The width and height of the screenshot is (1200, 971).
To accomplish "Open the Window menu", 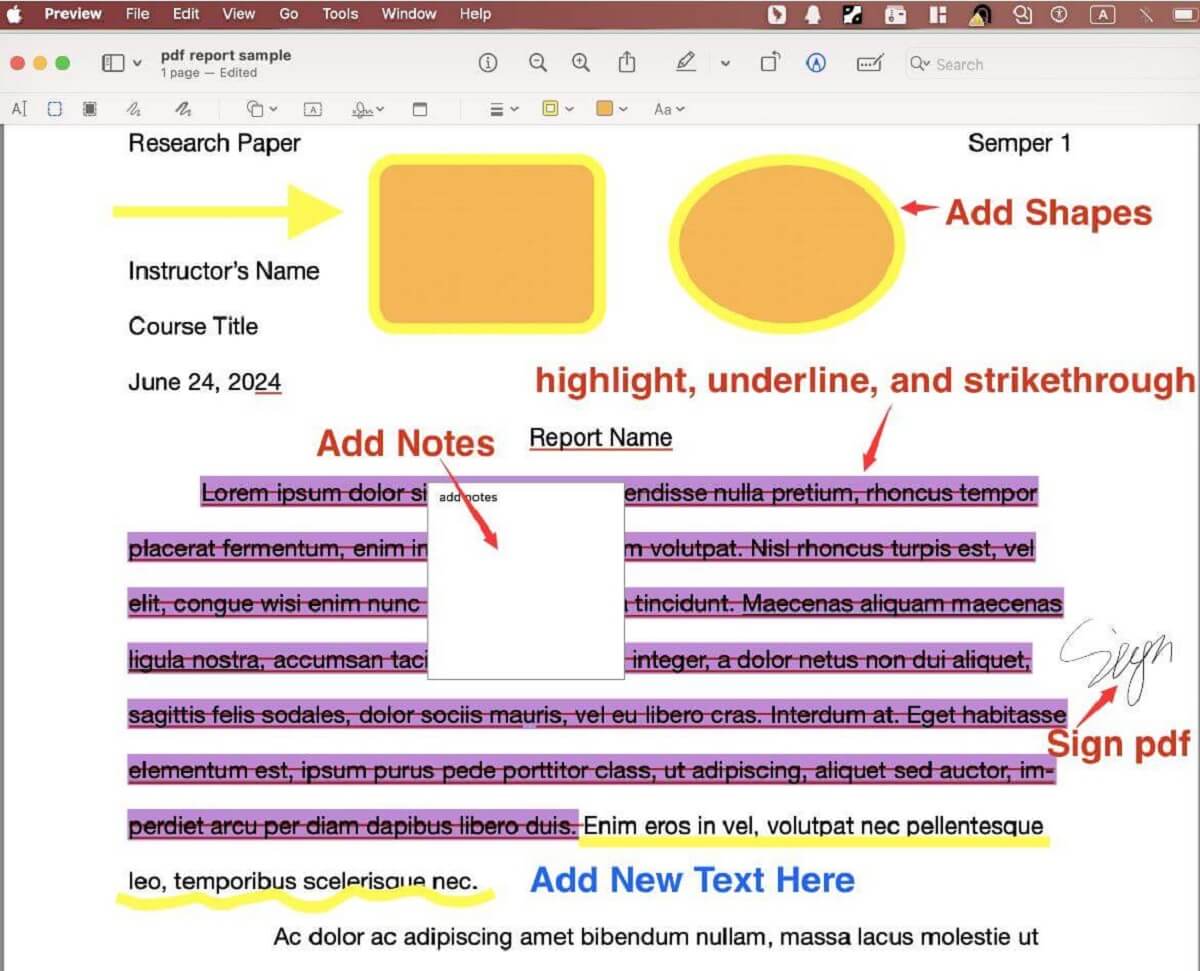I will tap(408, 14).
